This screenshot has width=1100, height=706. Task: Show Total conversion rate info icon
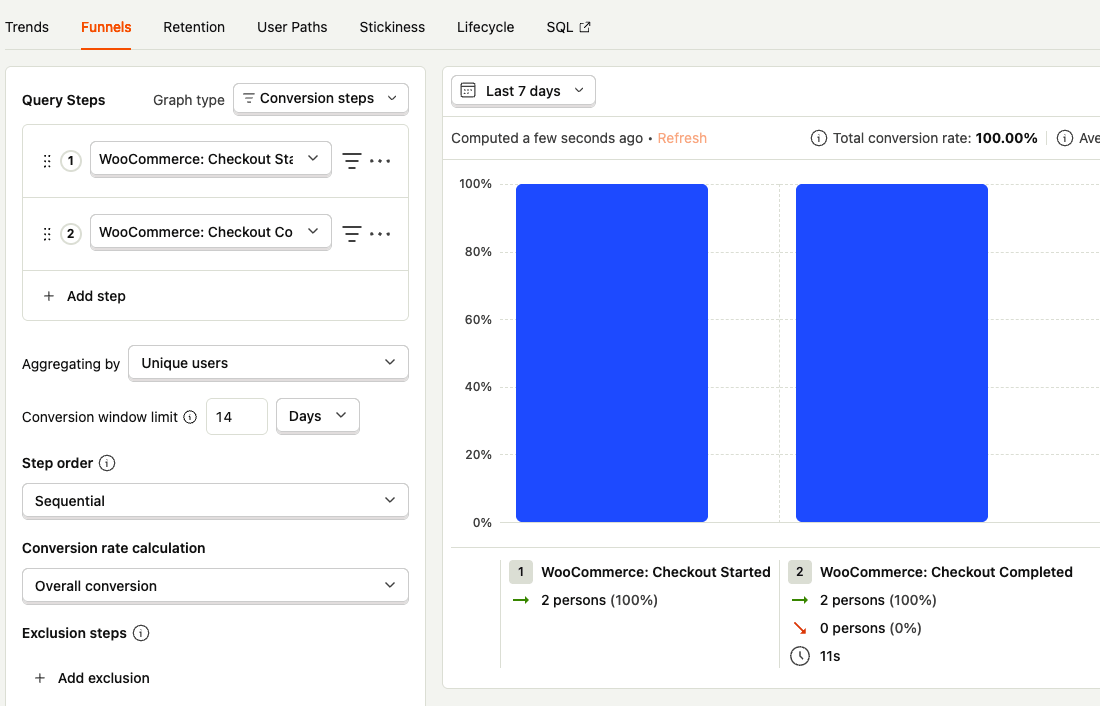point(819,138)
